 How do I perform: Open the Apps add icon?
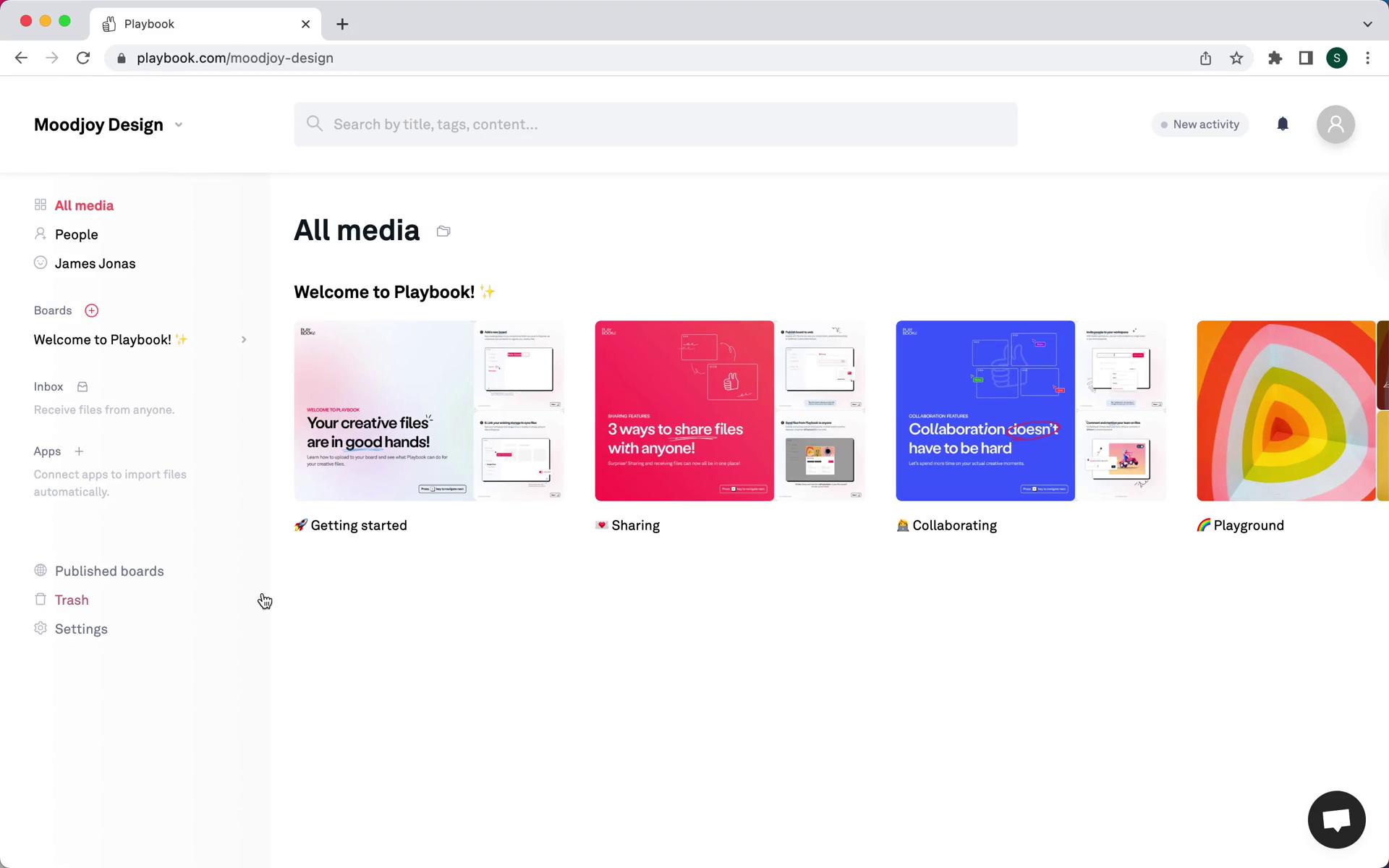(x=79, y=451)
